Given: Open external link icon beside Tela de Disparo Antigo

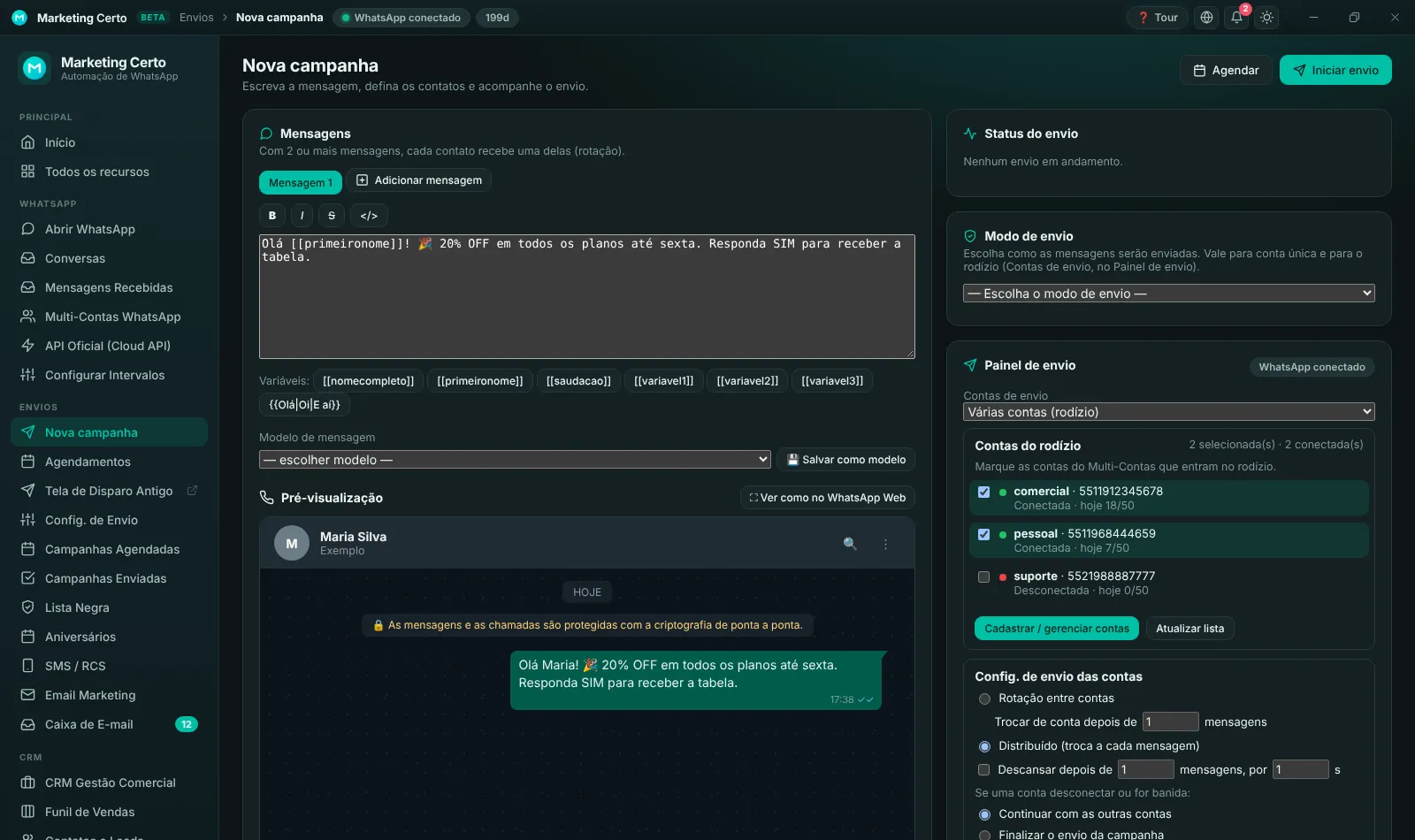Looking at the screenshot, I should pyautogui.click(x=192, y=491).
